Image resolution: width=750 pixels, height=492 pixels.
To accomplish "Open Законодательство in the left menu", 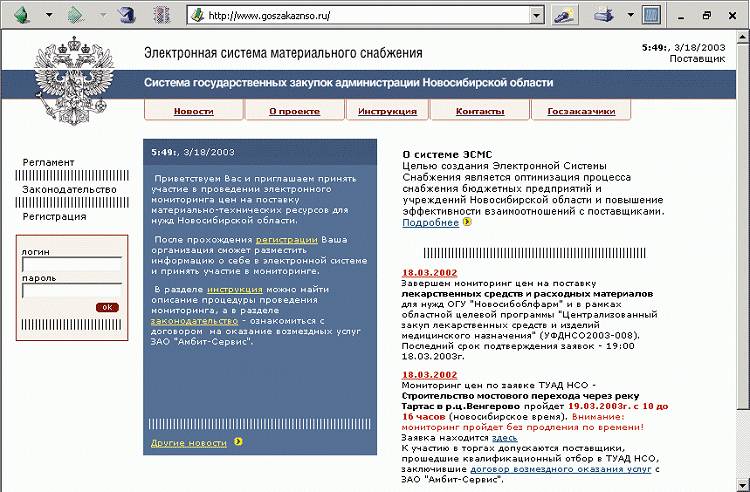I will [69, 190].
